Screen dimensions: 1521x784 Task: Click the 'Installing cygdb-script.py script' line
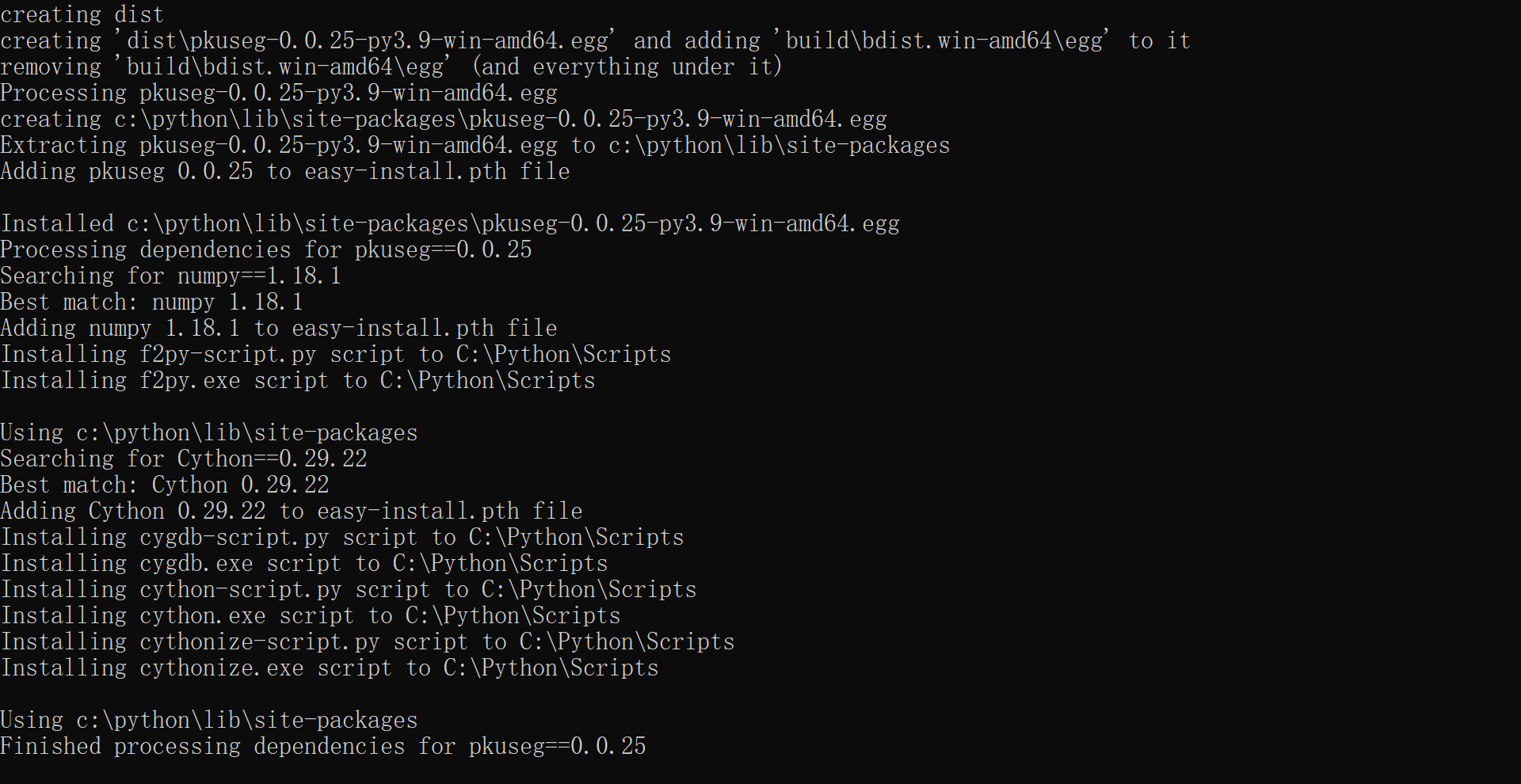click(342, 537)
